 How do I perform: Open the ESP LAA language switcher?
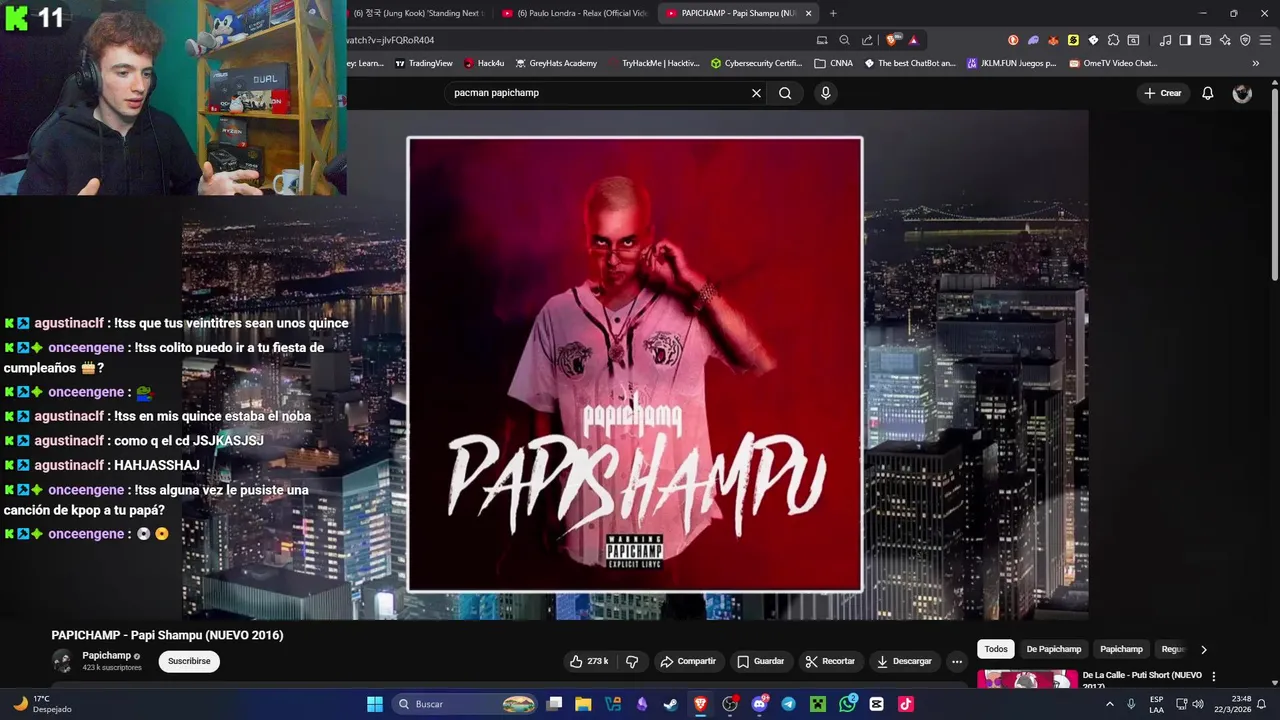[1156, 704]
